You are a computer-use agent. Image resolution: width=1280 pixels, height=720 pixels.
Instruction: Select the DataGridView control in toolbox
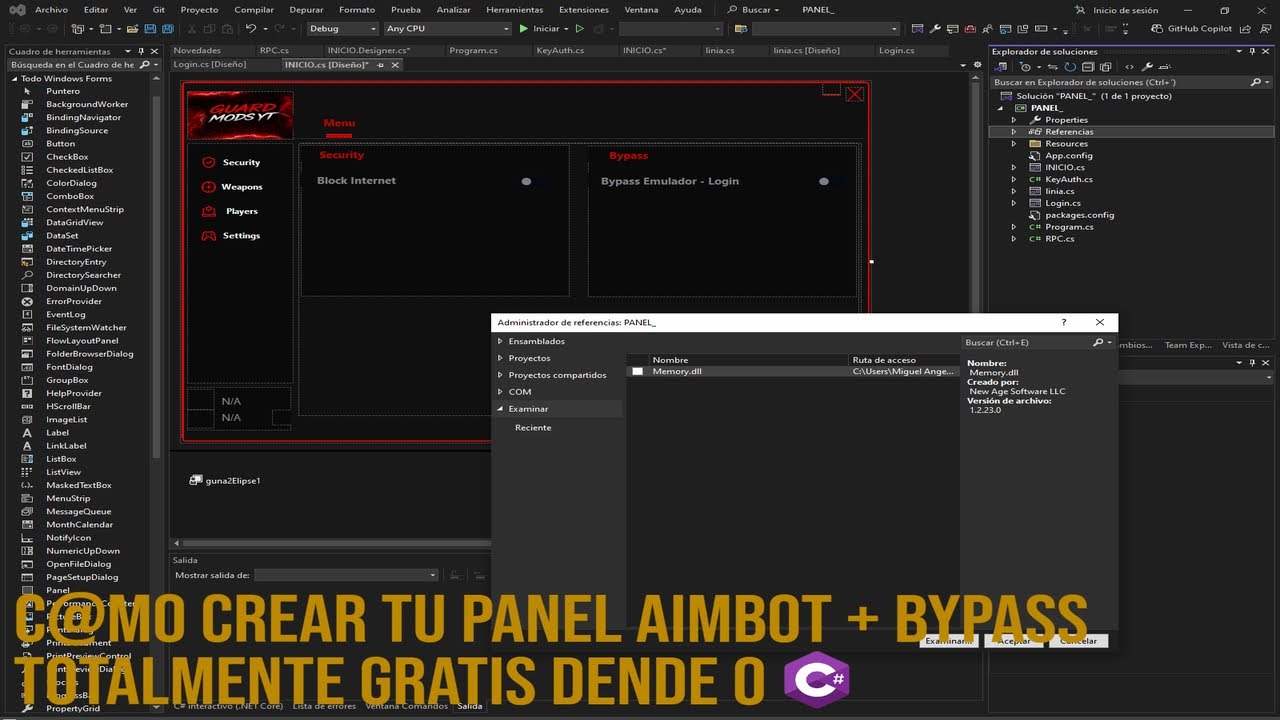tap(74, 222)
